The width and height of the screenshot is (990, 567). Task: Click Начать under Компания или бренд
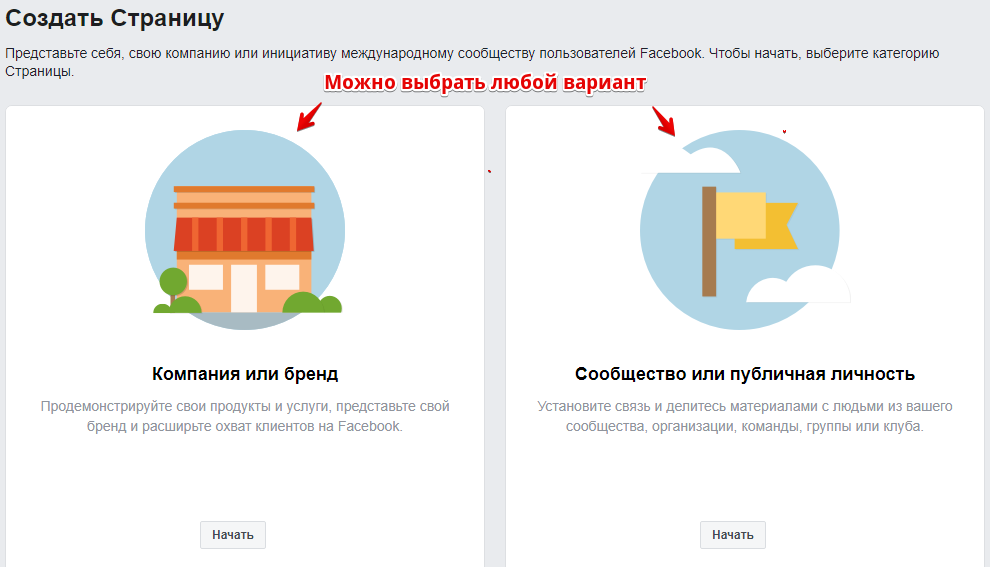tap(232, 535)
